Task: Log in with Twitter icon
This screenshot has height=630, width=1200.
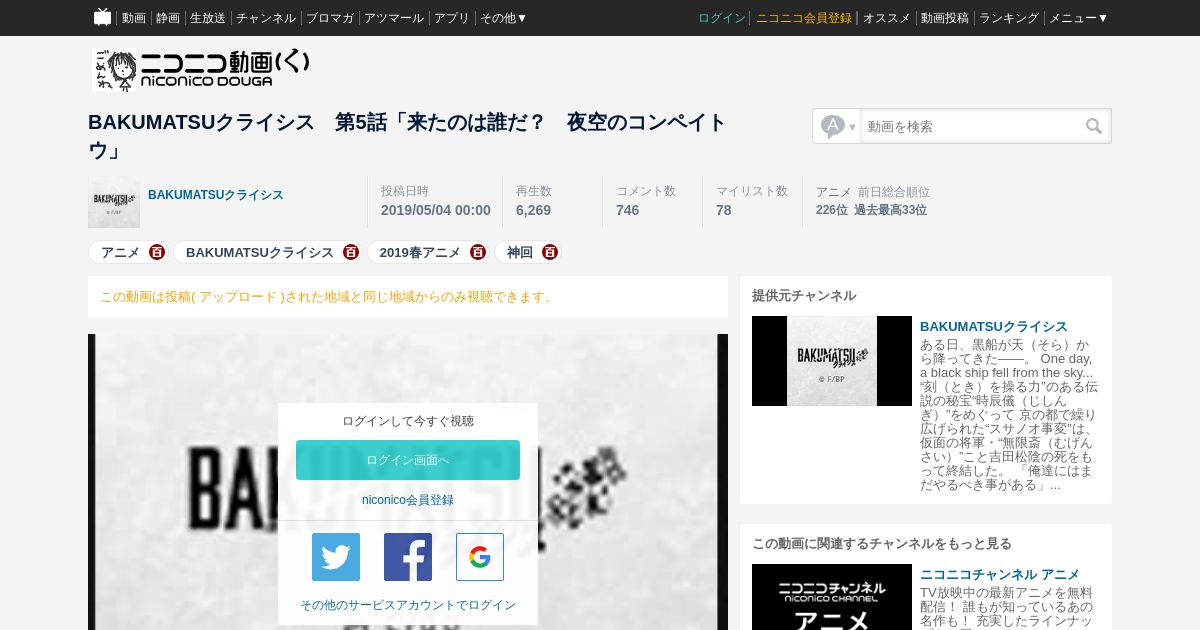Action: 336,557
